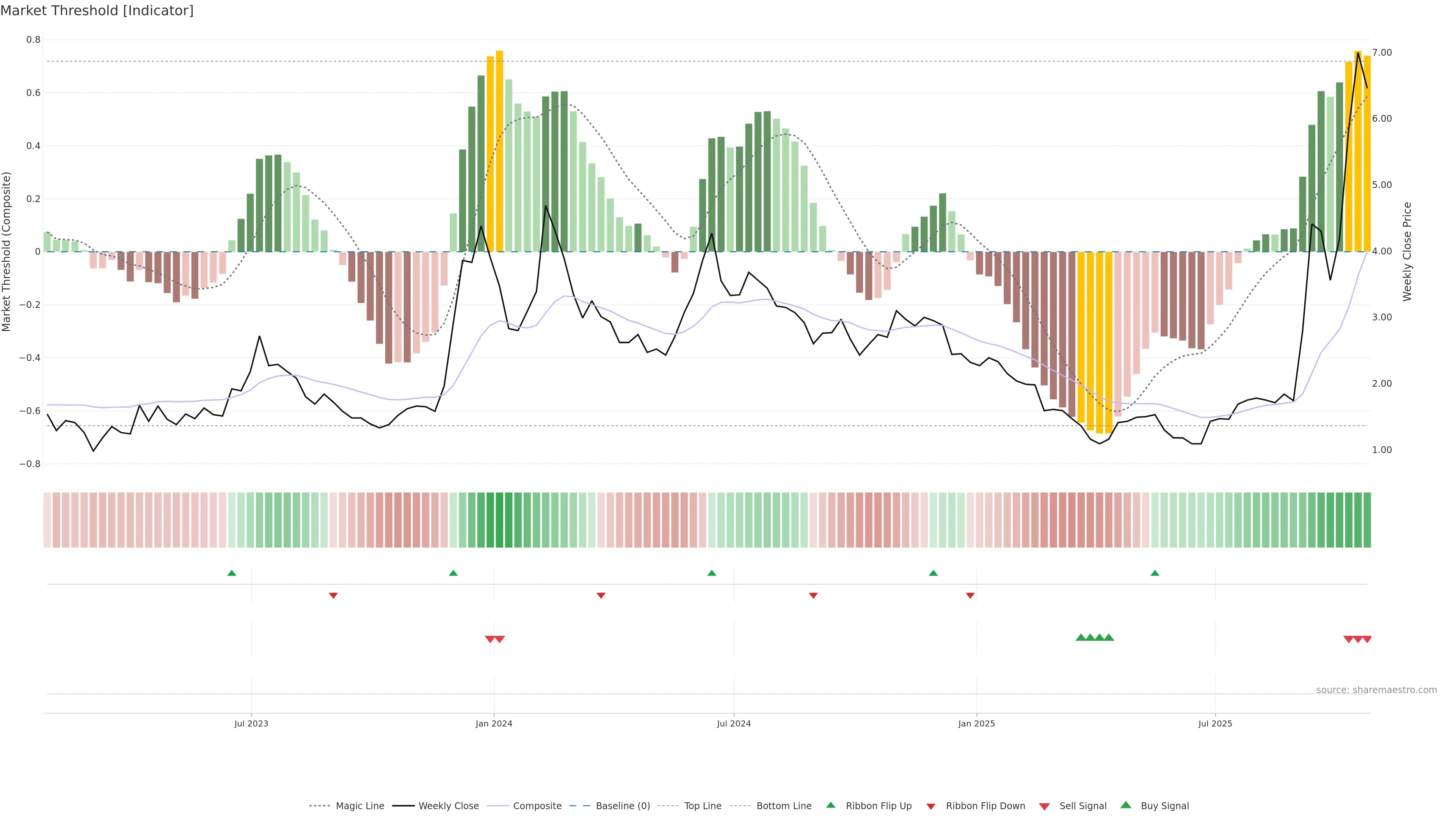
Task: Click the Weekly Close Price axis title
Action: point(1407,251)
